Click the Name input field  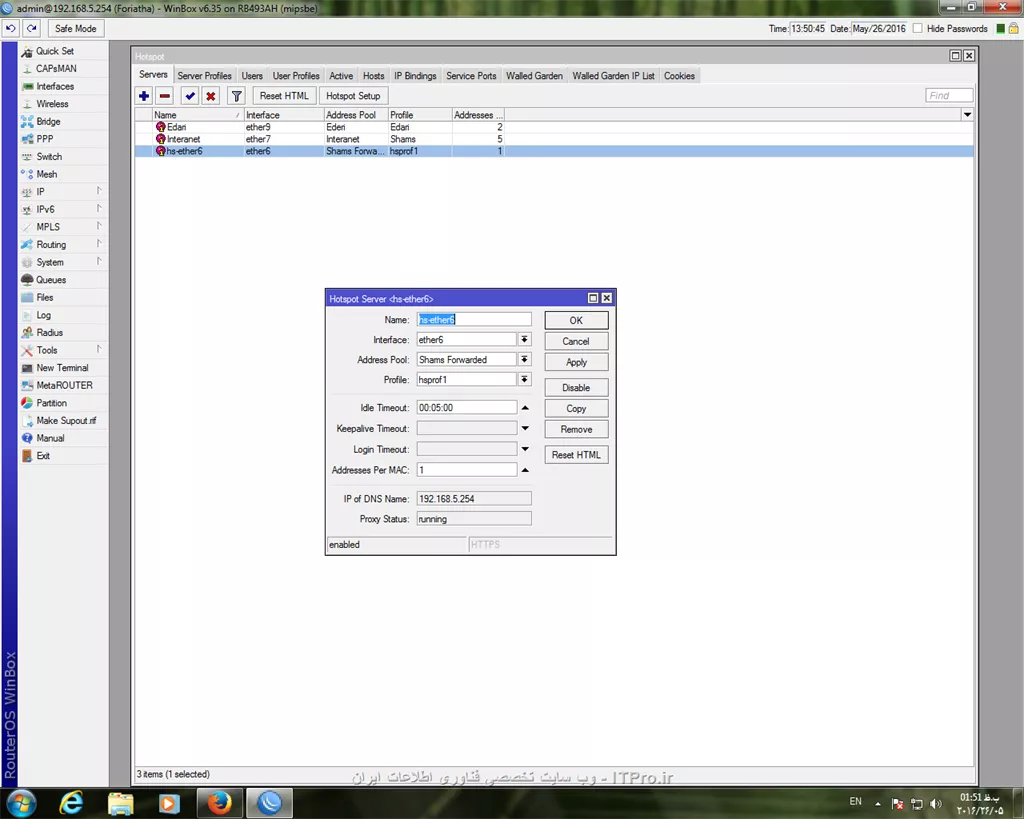point(474,319)
